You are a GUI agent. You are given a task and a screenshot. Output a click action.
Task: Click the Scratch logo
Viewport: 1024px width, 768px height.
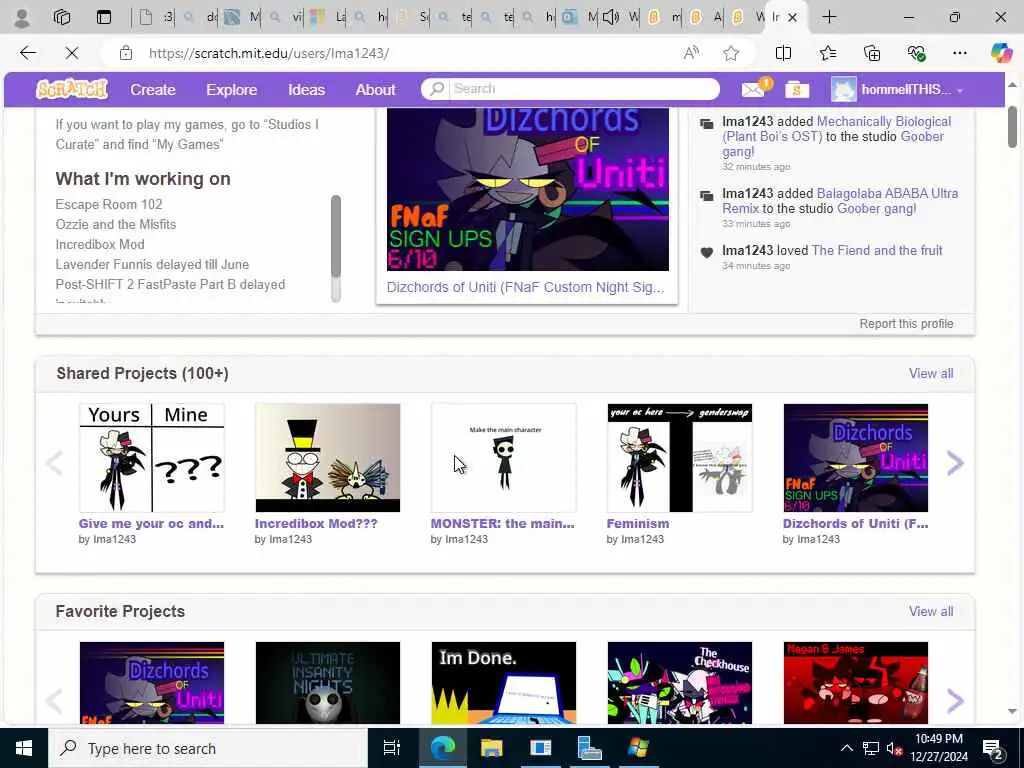72,89
